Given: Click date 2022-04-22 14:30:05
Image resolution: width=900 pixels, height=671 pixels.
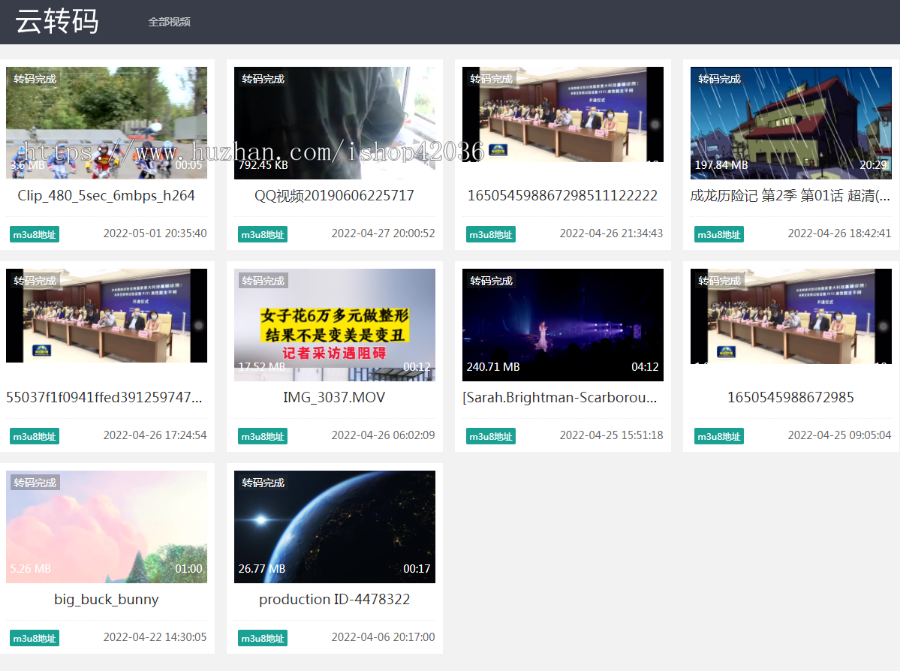Looking at the screenshot, I should [x=155, y=637].
